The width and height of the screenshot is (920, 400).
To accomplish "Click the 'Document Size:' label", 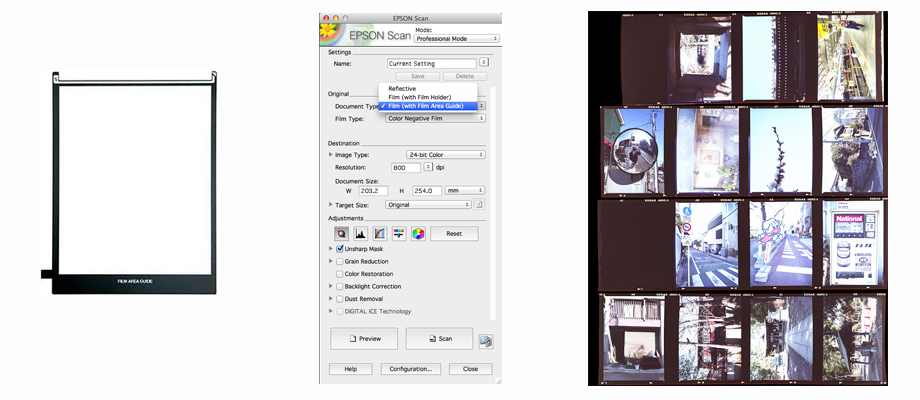I will point(357,181).
